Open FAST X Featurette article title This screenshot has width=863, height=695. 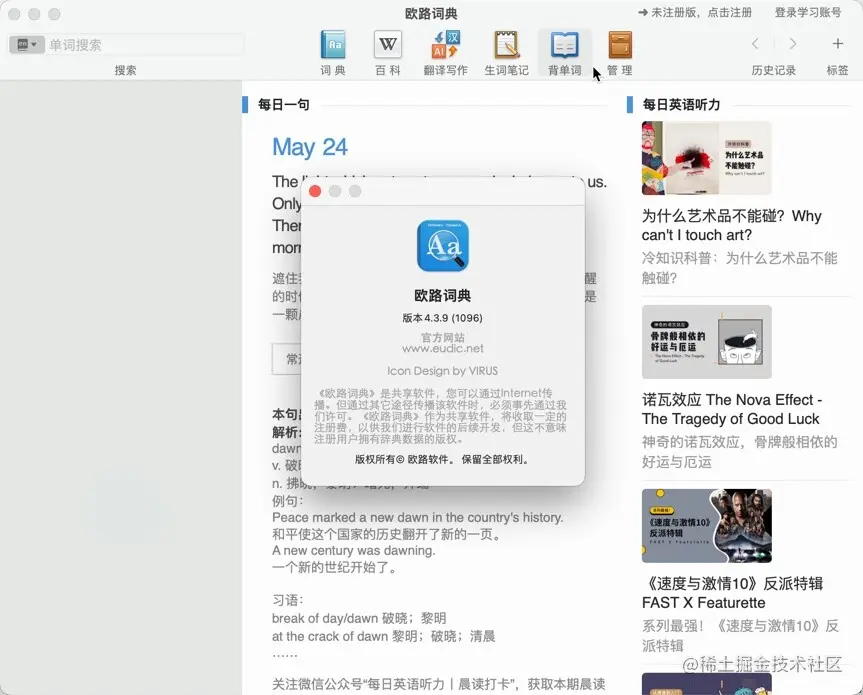point(732,593)
